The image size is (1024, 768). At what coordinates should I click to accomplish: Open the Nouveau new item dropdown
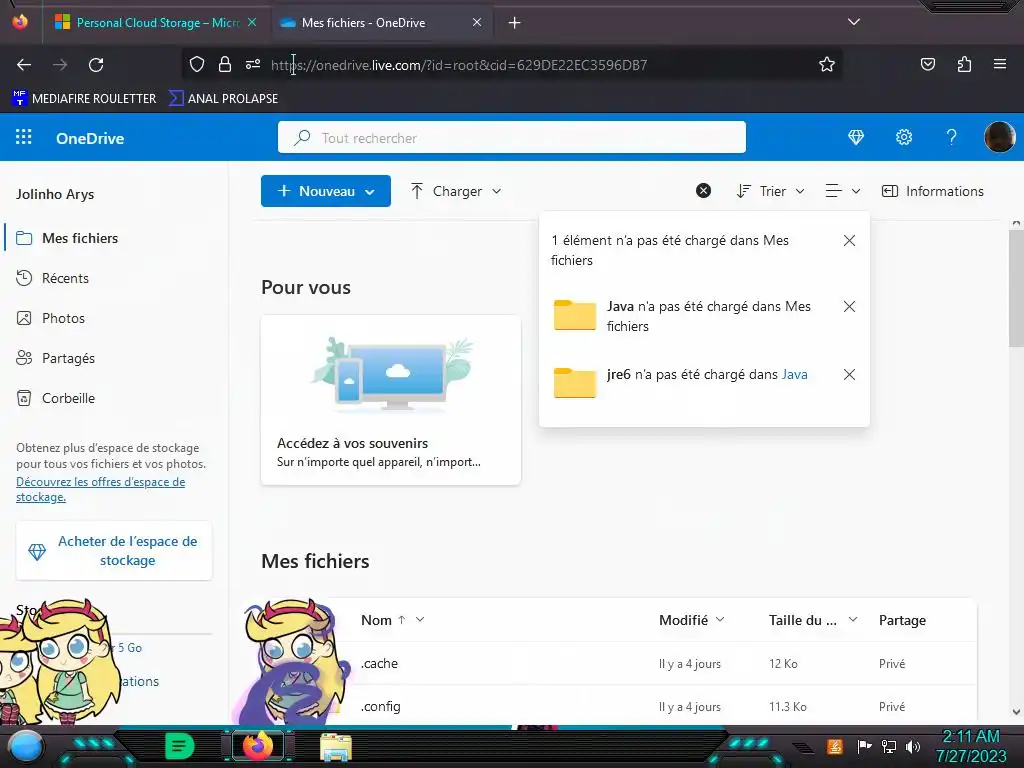[x=326, y=191]
